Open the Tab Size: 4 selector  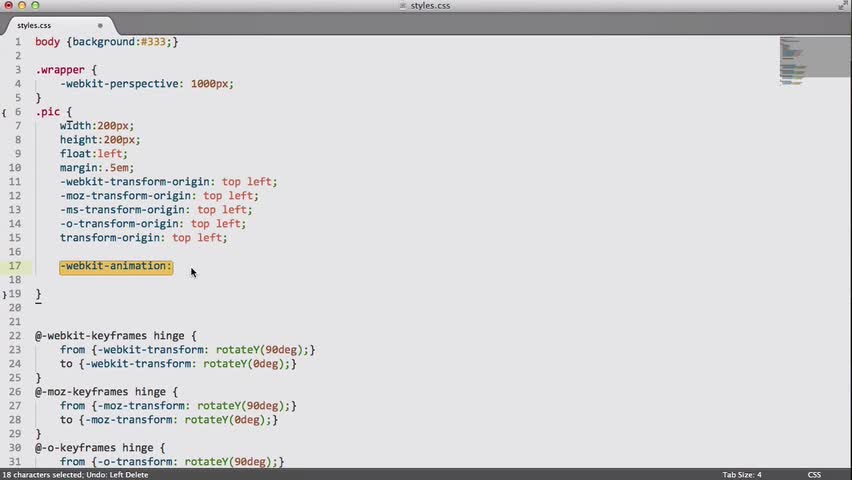[x=742, y=475]
